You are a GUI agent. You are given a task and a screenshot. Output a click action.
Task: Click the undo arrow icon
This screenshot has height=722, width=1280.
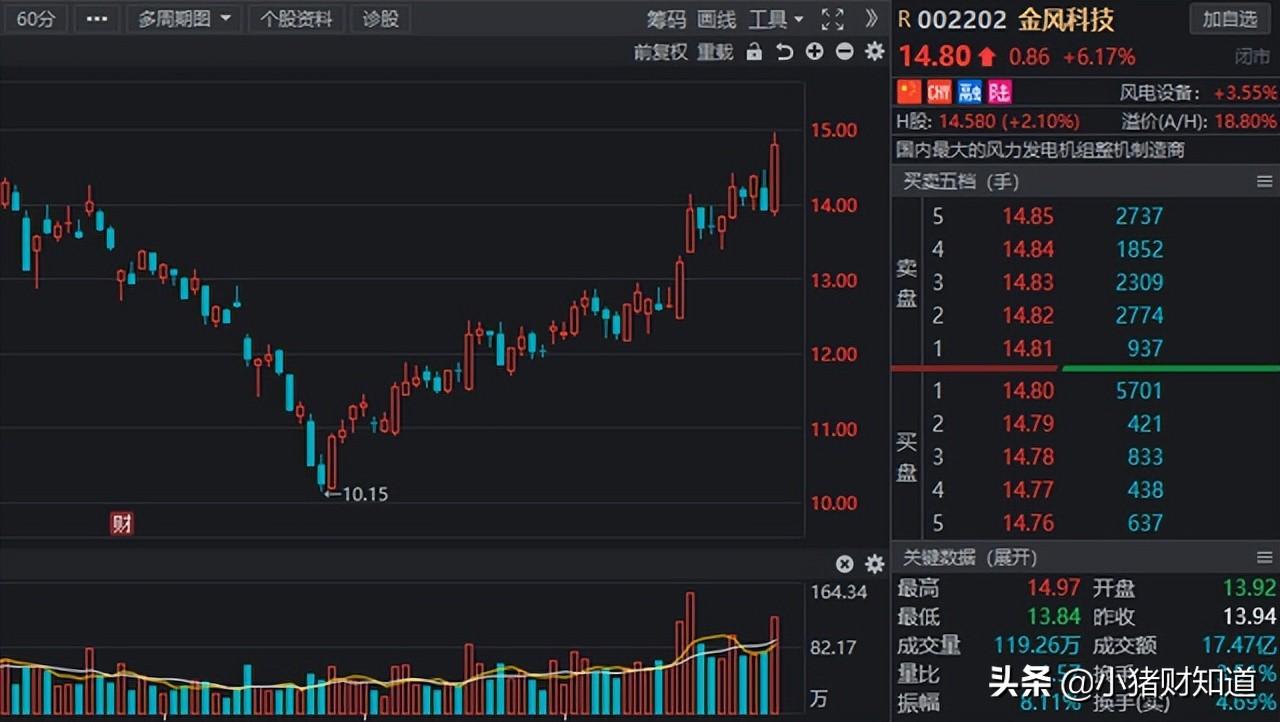tap(785, 51)
